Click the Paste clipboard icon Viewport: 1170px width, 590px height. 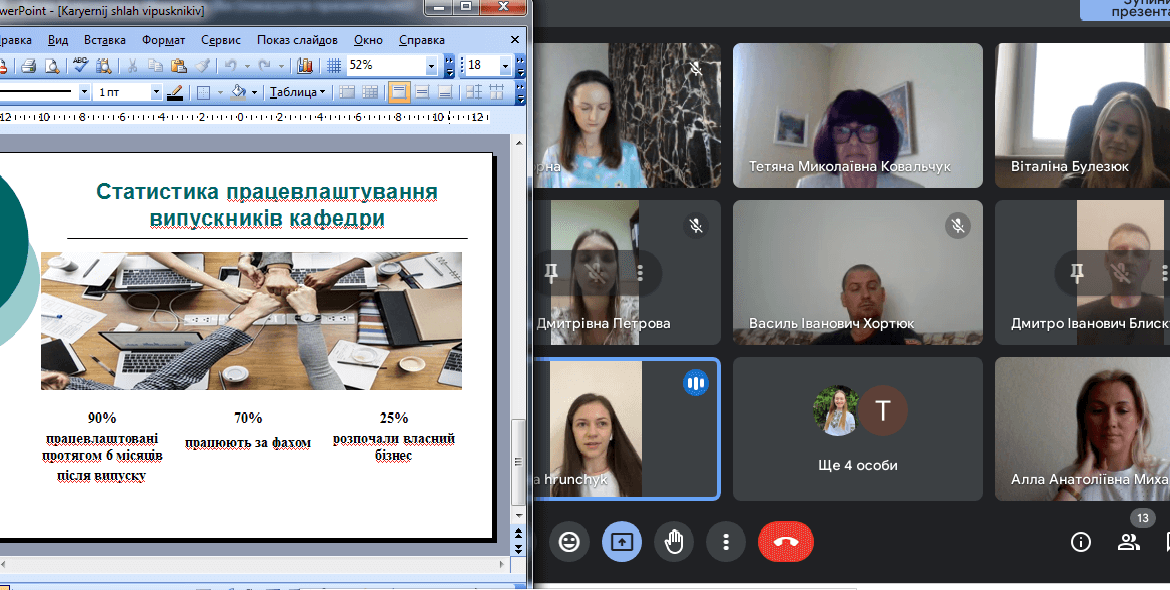178,66
